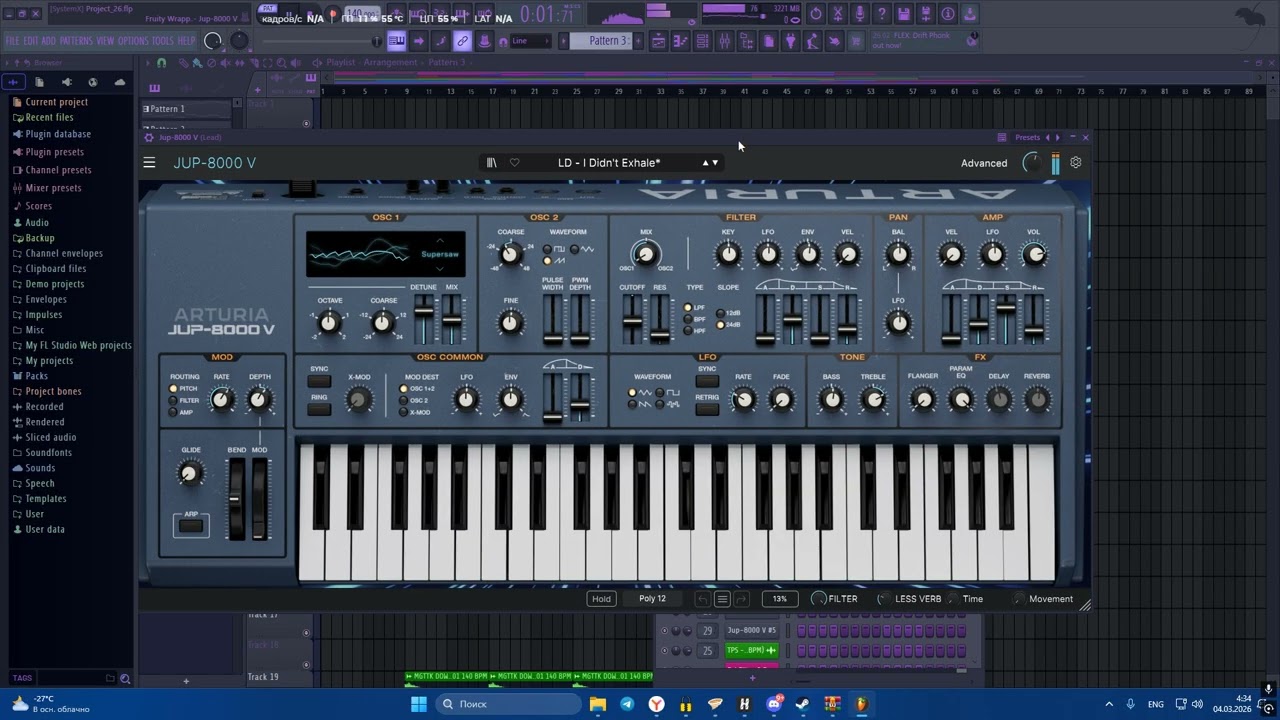Open the Supersaw waveform selector in OSC 1
1280x720 pixels.
tap(440, 254)
